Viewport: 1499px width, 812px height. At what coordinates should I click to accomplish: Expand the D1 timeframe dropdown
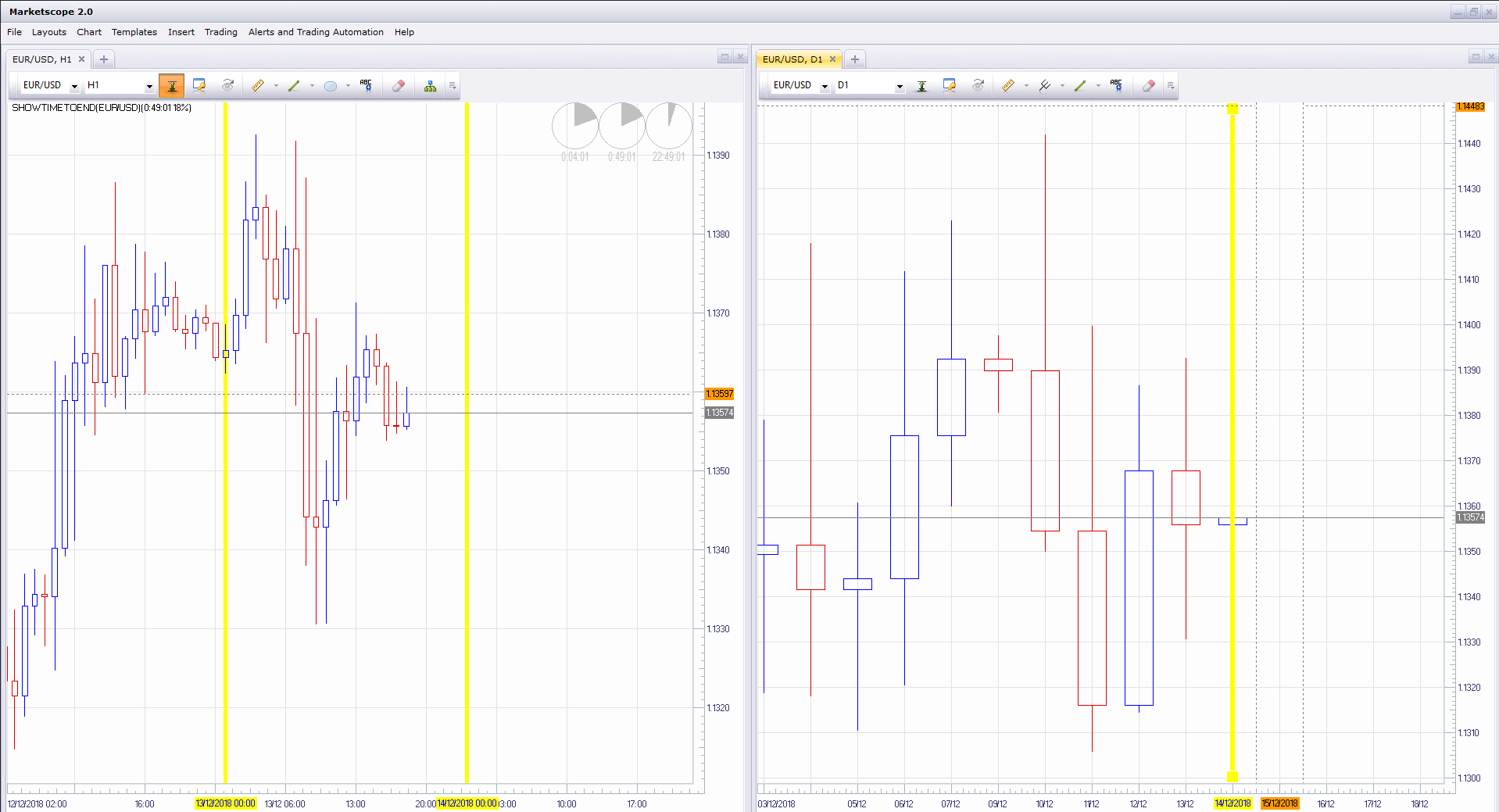[899, 86]
